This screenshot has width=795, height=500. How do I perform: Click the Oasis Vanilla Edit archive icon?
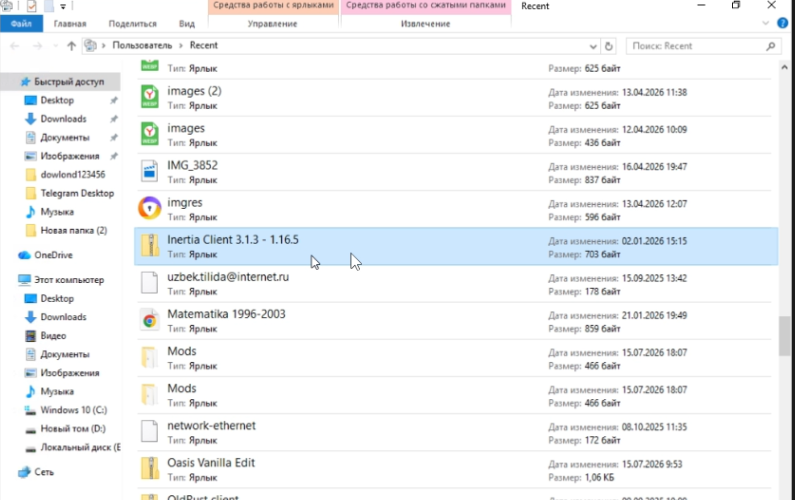[x=150, y=469]
